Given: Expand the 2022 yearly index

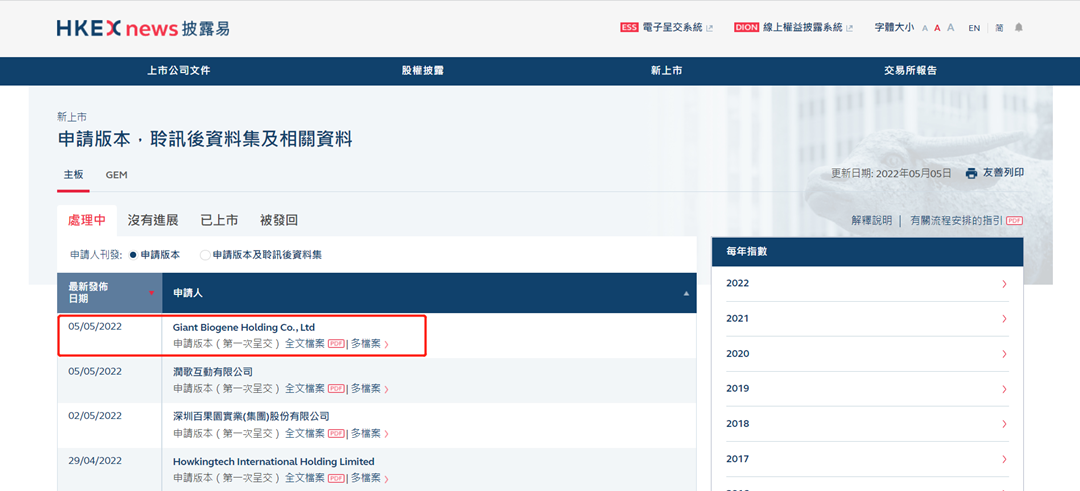Looking at the screenshot, I should coord(867,284).
